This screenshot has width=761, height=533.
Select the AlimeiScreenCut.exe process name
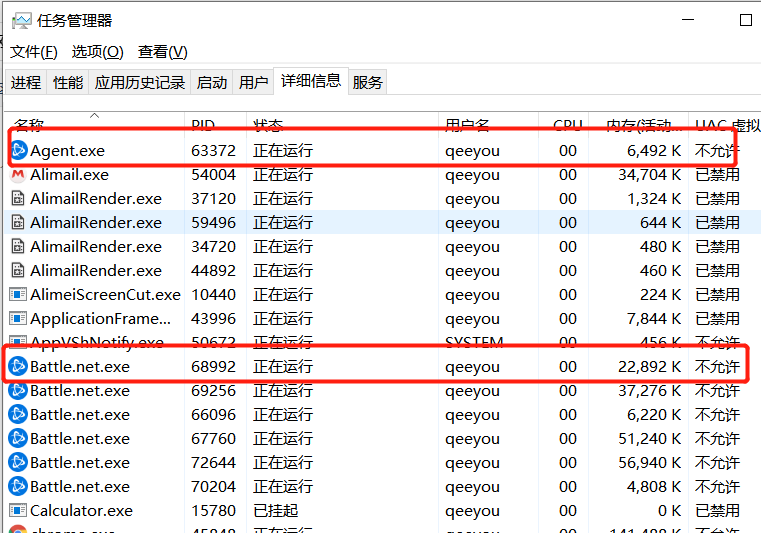[105, 294]
